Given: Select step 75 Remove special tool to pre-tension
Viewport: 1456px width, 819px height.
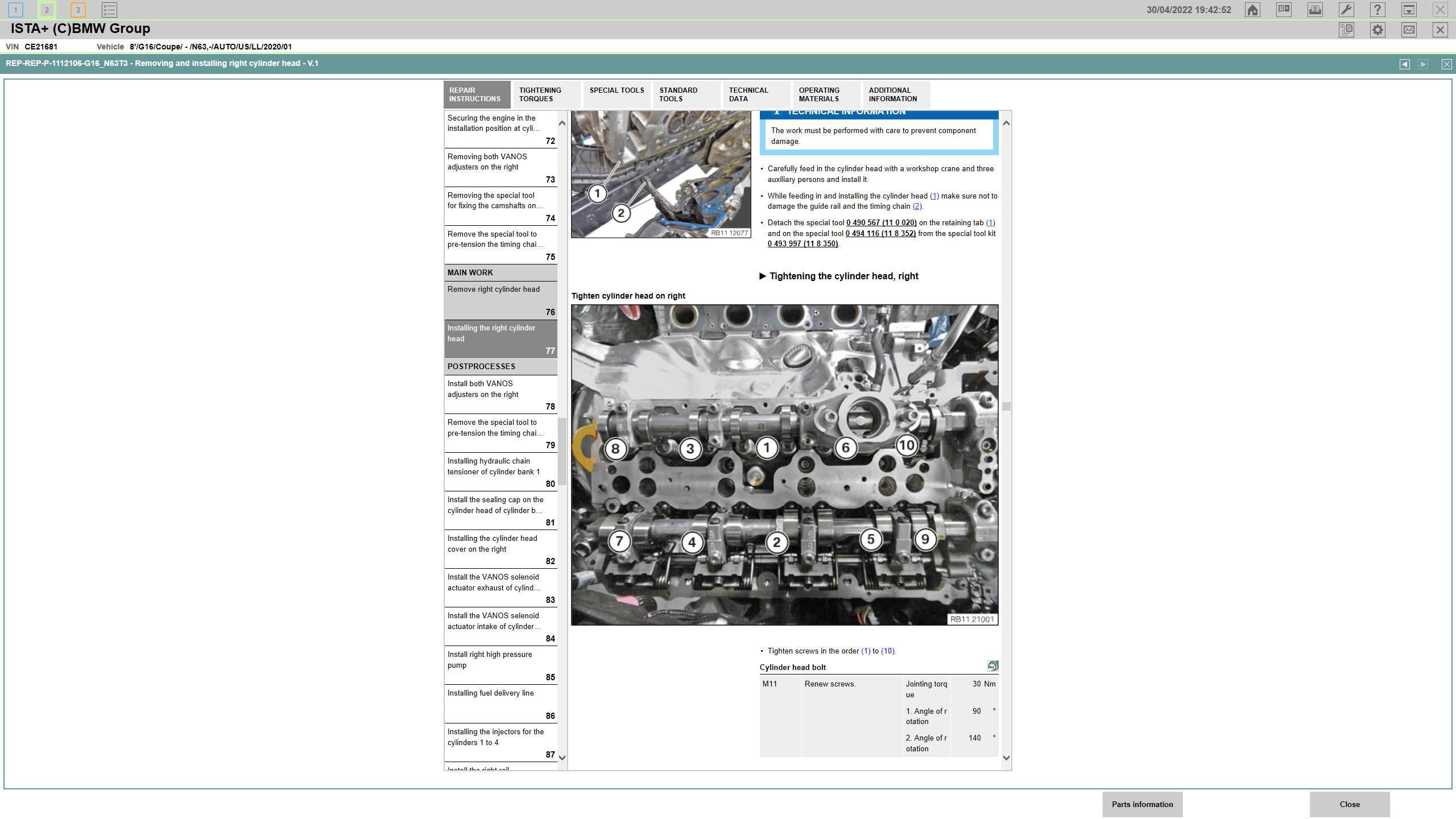Looking at the screenshot, I should [500, 246].
